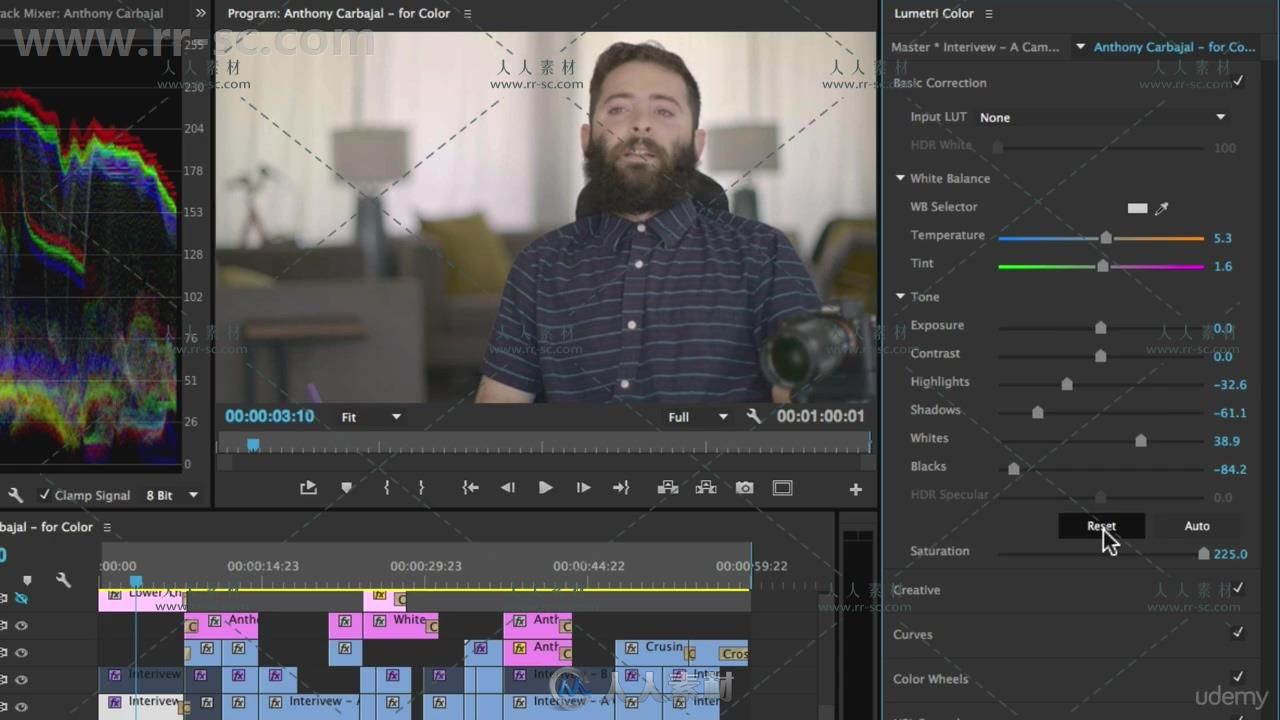Click the WB Selector white swatch
The image size is (1280, 720).
pos(1137,208)
